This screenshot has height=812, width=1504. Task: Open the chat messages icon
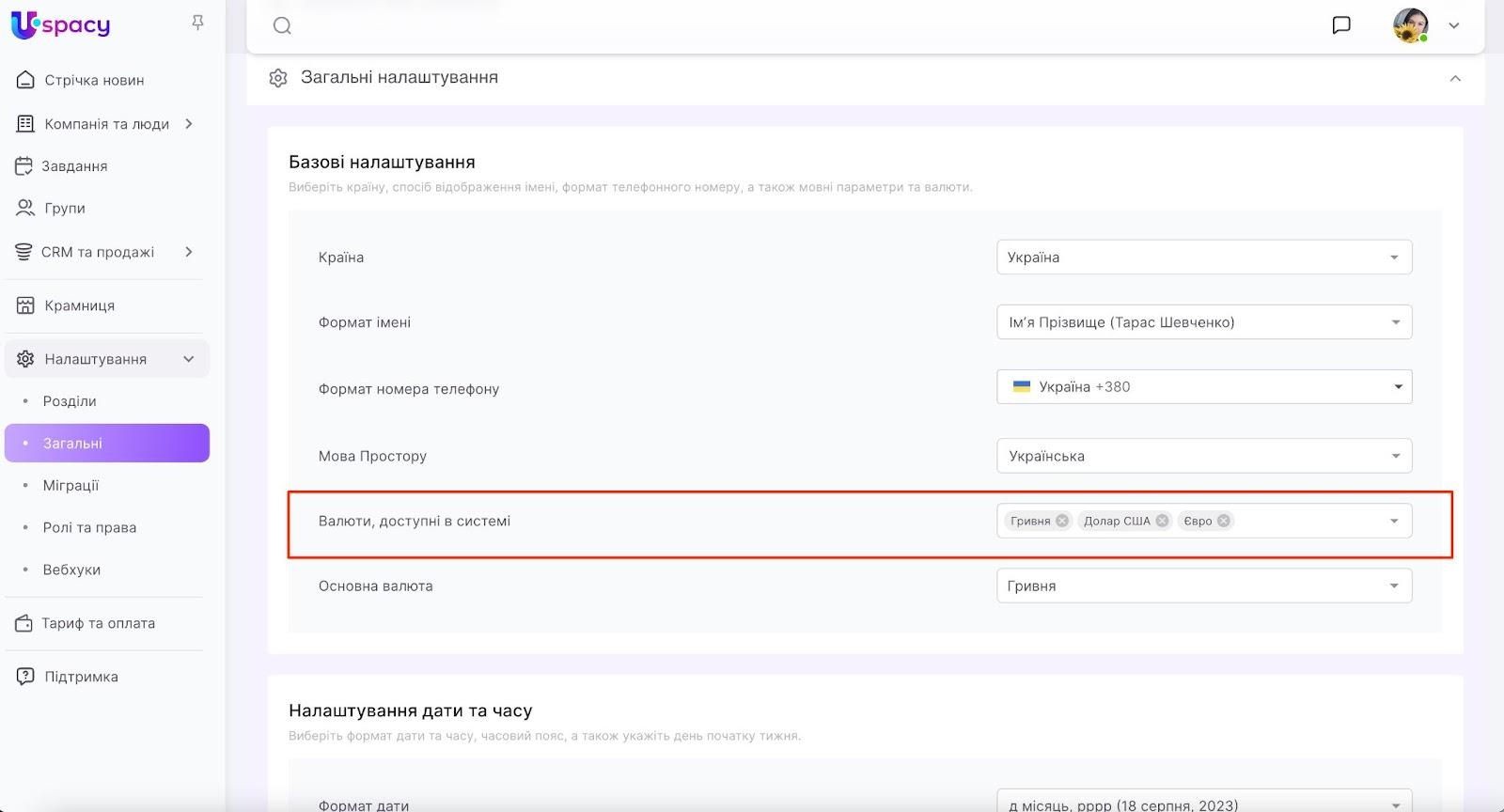(x=1341, y=25)
